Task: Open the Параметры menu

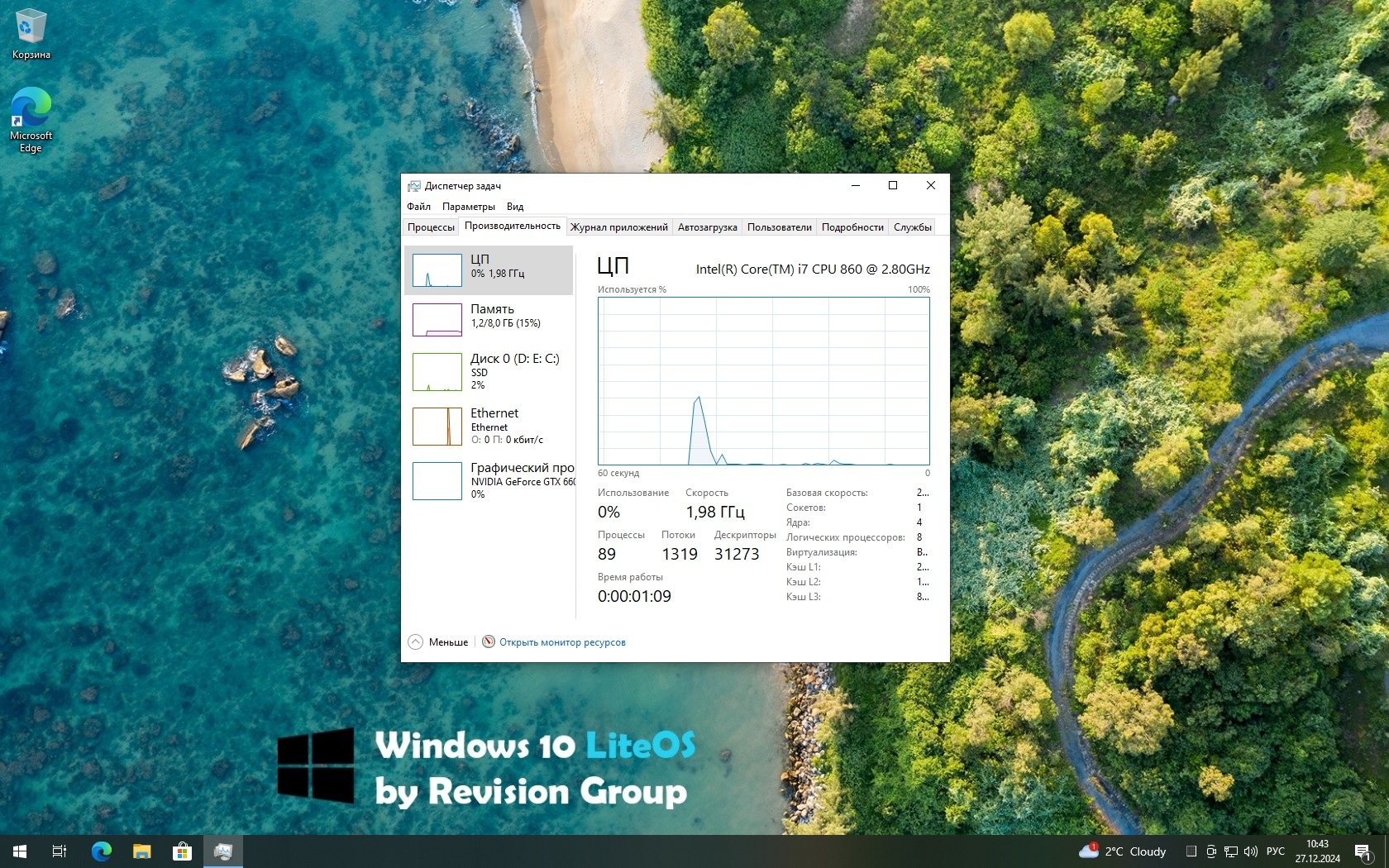Action: (469, 207)
